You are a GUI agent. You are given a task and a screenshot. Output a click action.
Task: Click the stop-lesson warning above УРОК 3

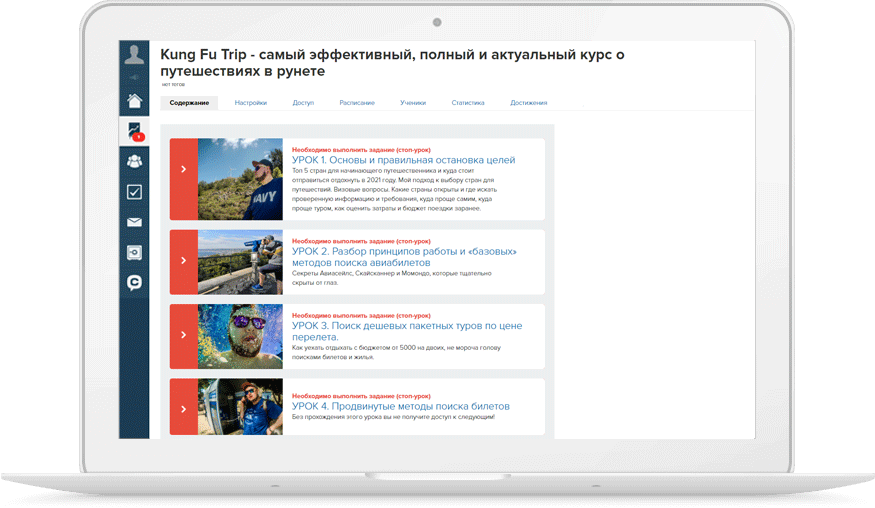pyautogui.click(x=361, y=315)
